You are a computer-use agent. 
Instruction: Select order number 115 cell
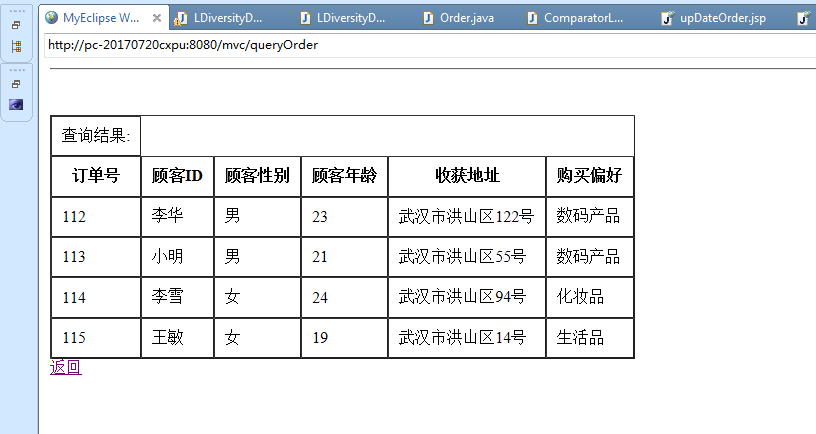96,338
